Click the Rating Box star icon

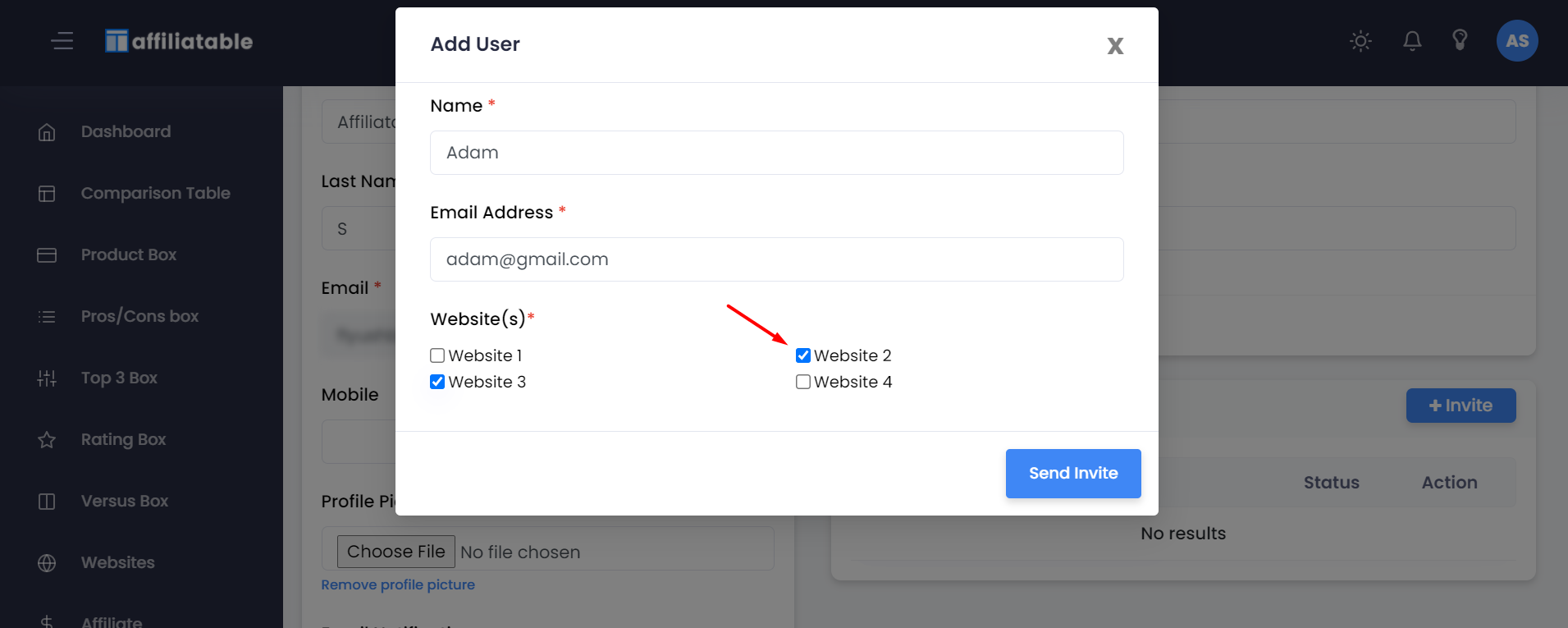[47, 440]
